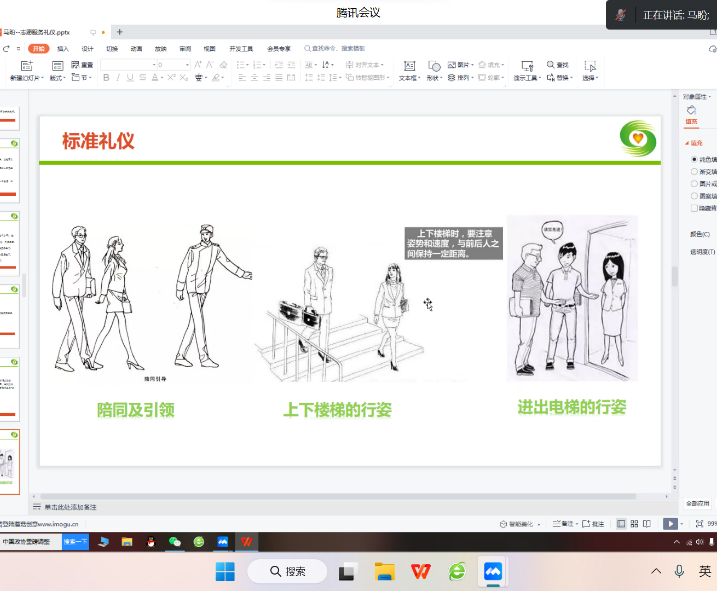Image resolution: width=717 pixels, height=591 pixels.
Task: Collapse the 填充 section triangle
Action: (x=687, y=143)
